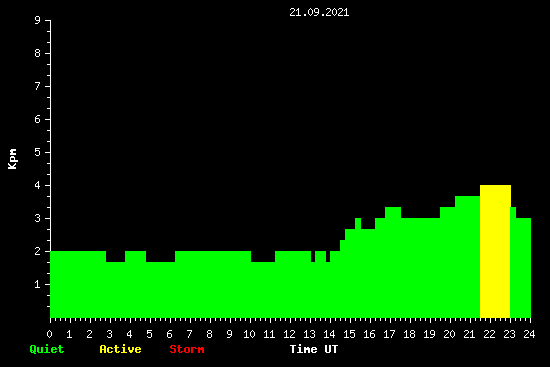Select the yellow active bar at 22

495,251
